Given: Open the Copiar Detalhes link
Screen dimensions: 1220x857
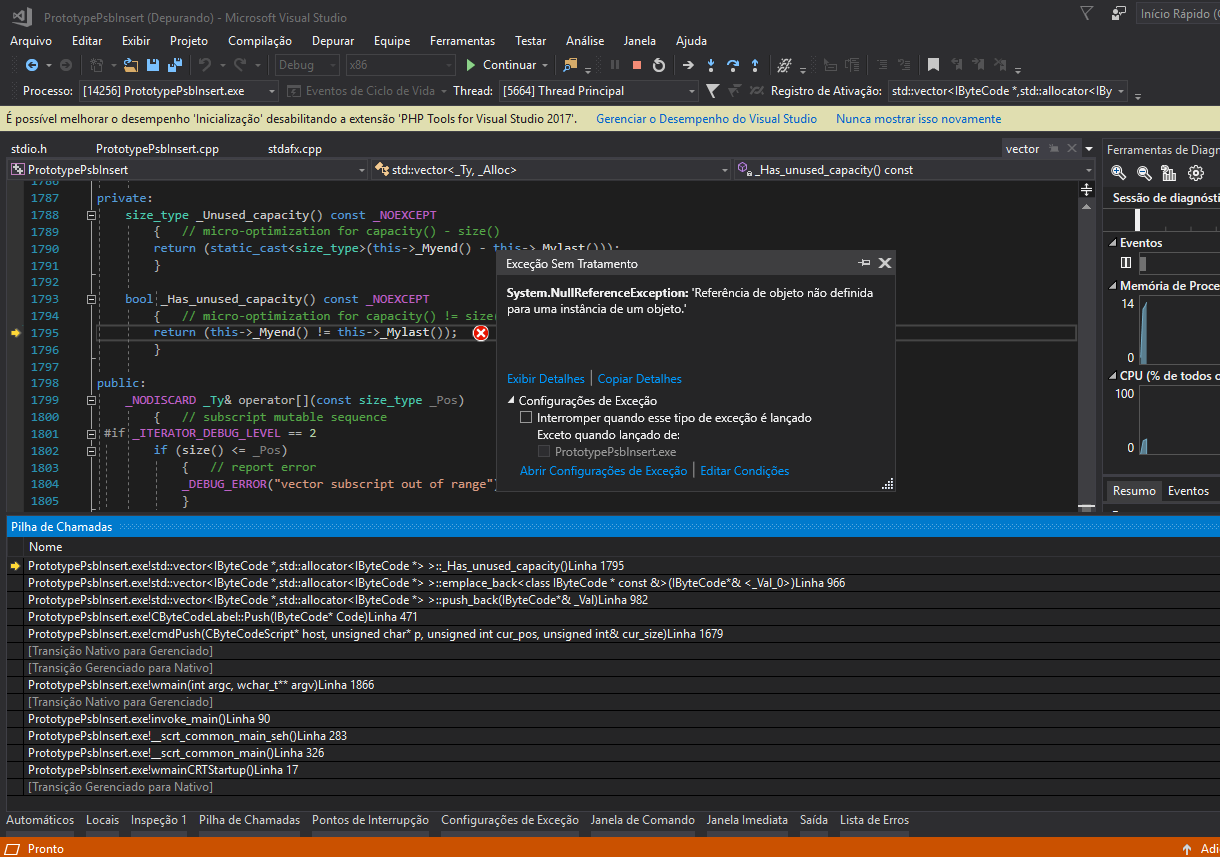Looking at the screenshot, I should 637,378.
